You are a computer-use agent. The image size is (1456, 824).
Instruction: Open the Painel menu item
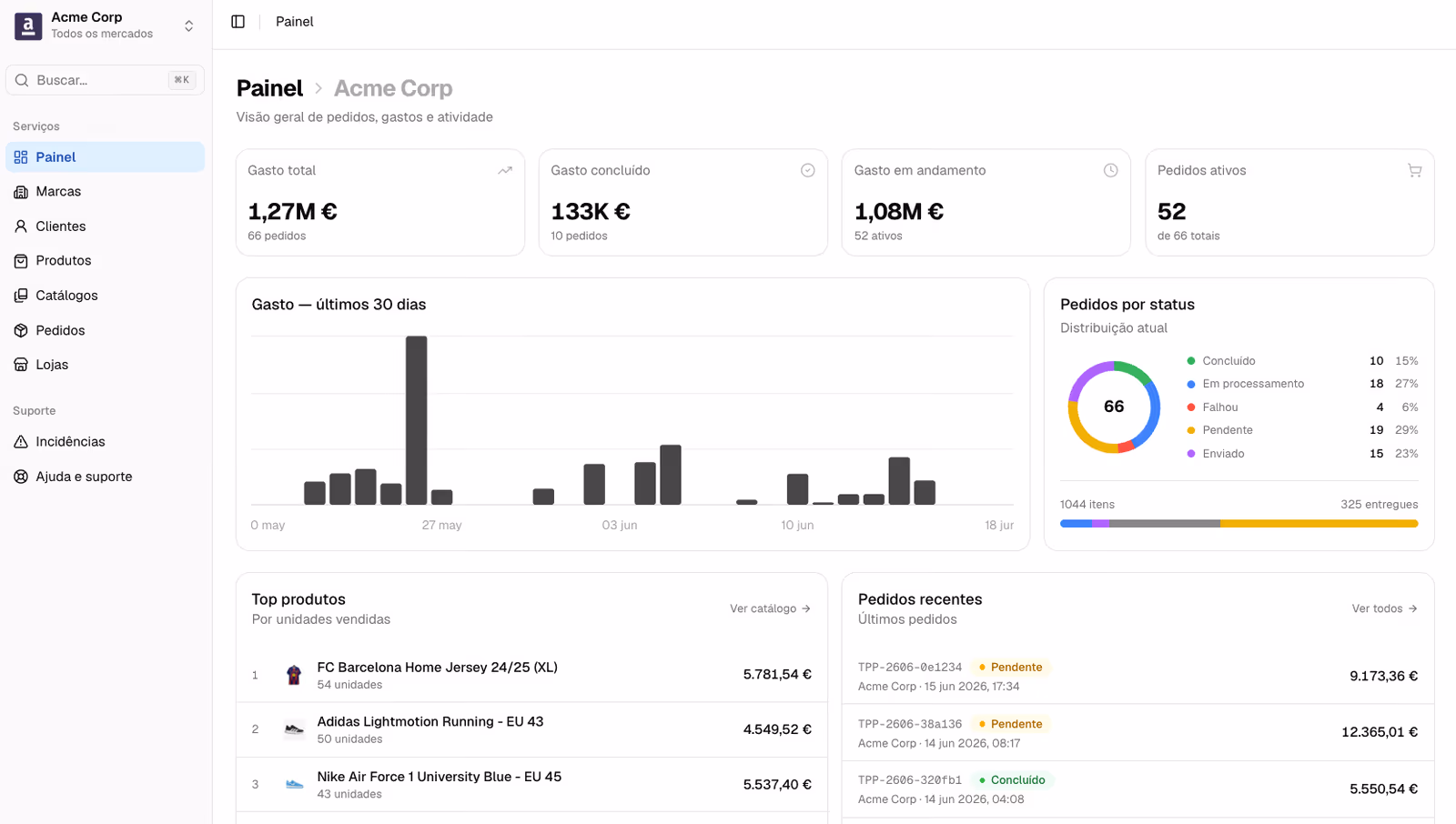point(106,157)
